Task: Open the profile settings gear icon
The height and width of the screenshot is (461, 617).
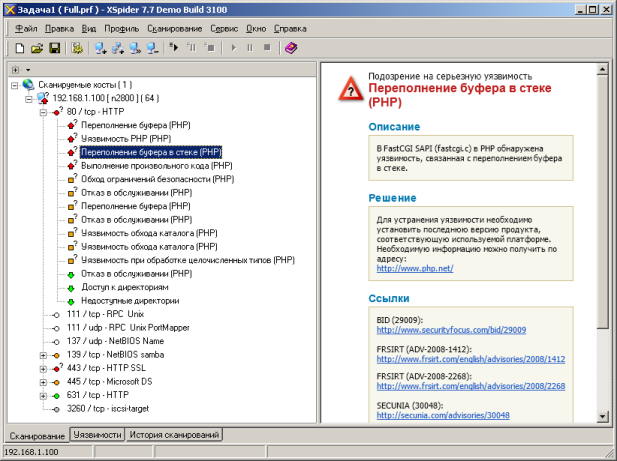Action: 77,48
